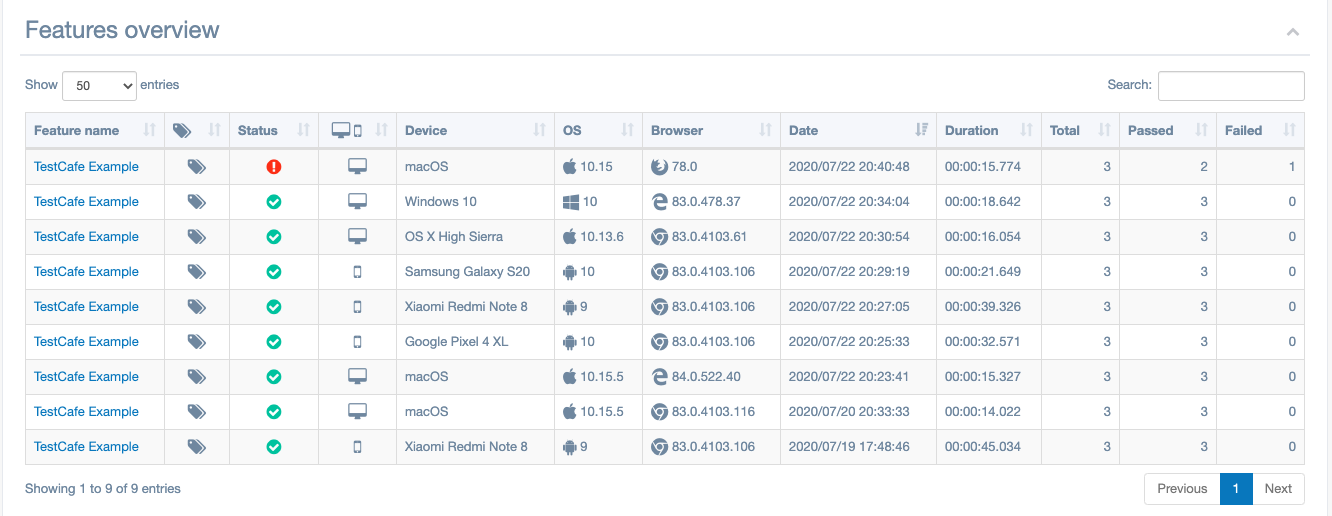Go to Previous page
1332x516 pixels.
click(x=1182, y=489)
